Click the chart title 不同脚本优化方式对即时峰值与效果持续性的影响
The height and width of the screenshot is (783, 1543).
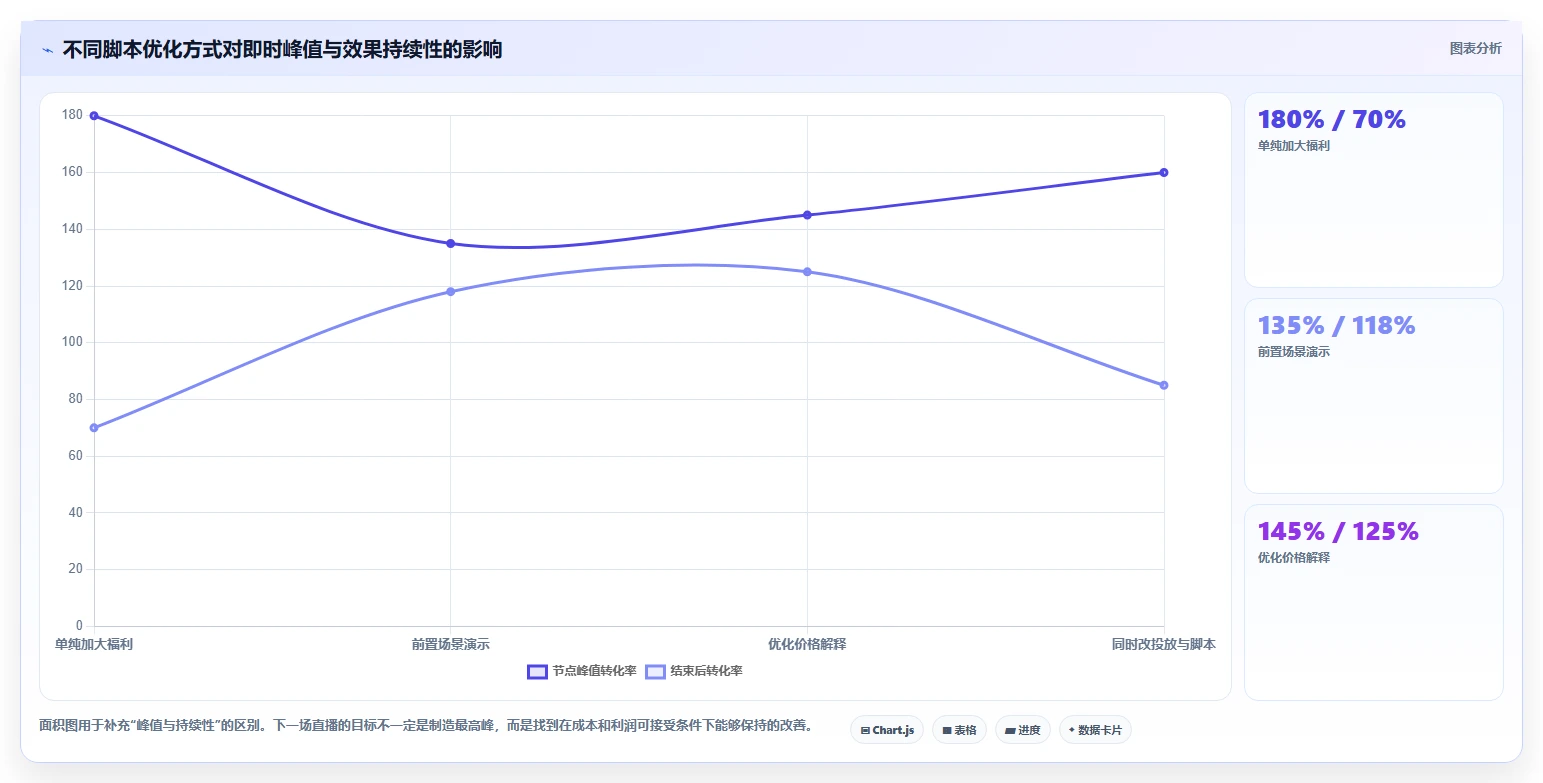(x=282, y=49)
